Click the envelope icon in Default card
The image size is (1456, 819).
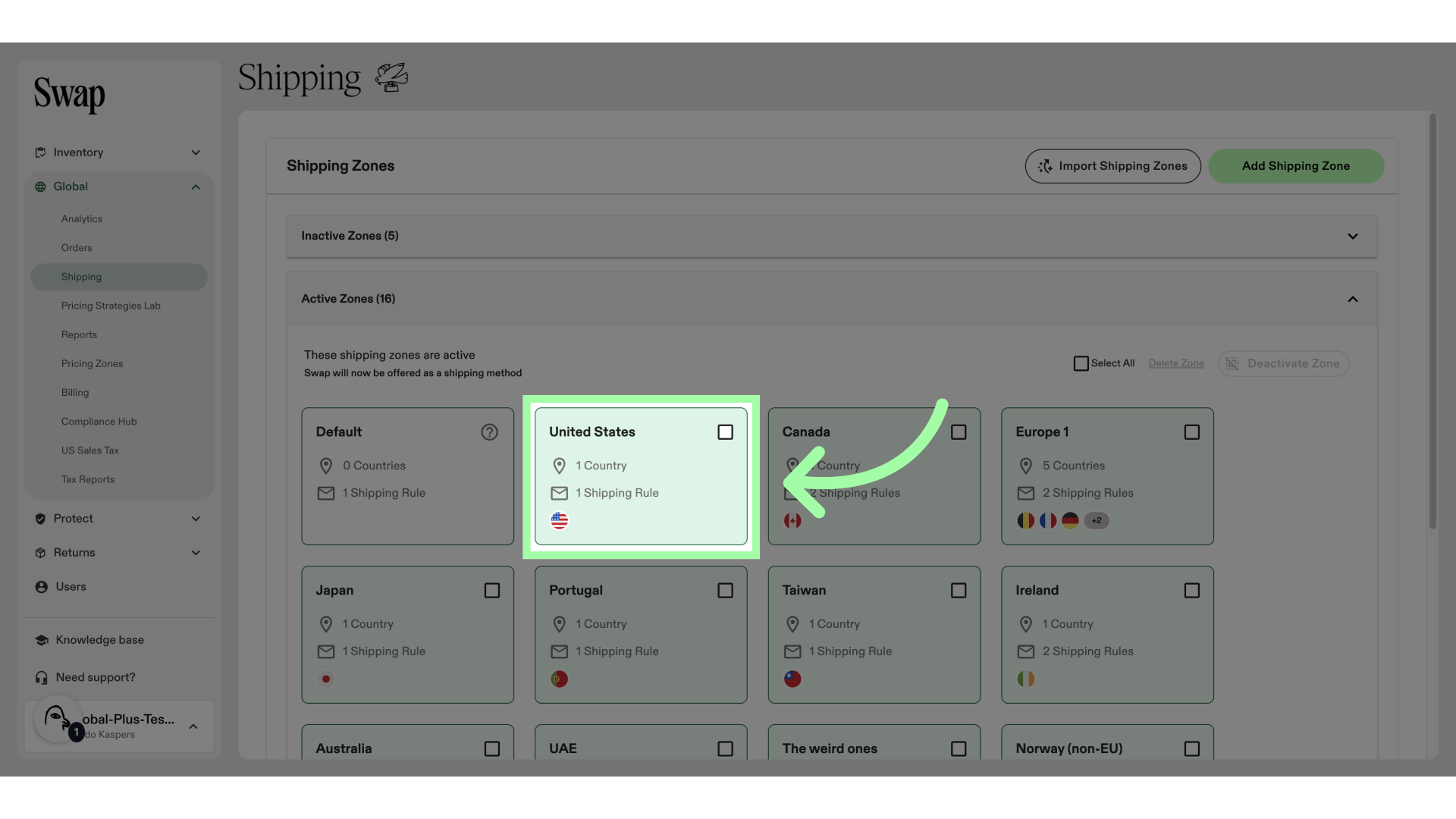point(326,494)
